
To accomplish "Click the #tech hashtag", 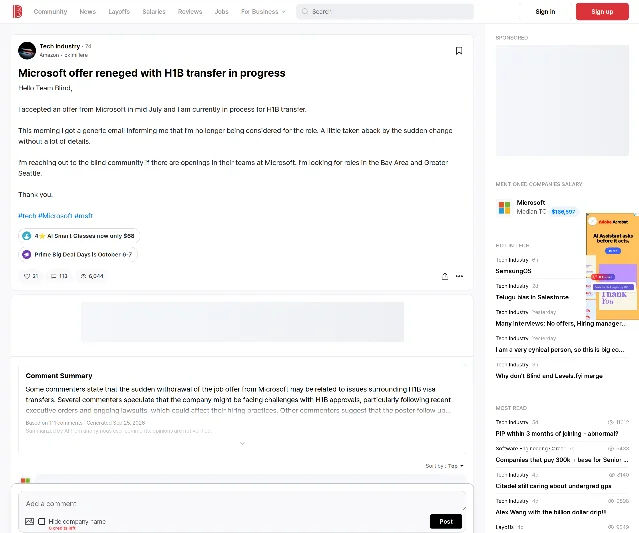I will [27, 216].
